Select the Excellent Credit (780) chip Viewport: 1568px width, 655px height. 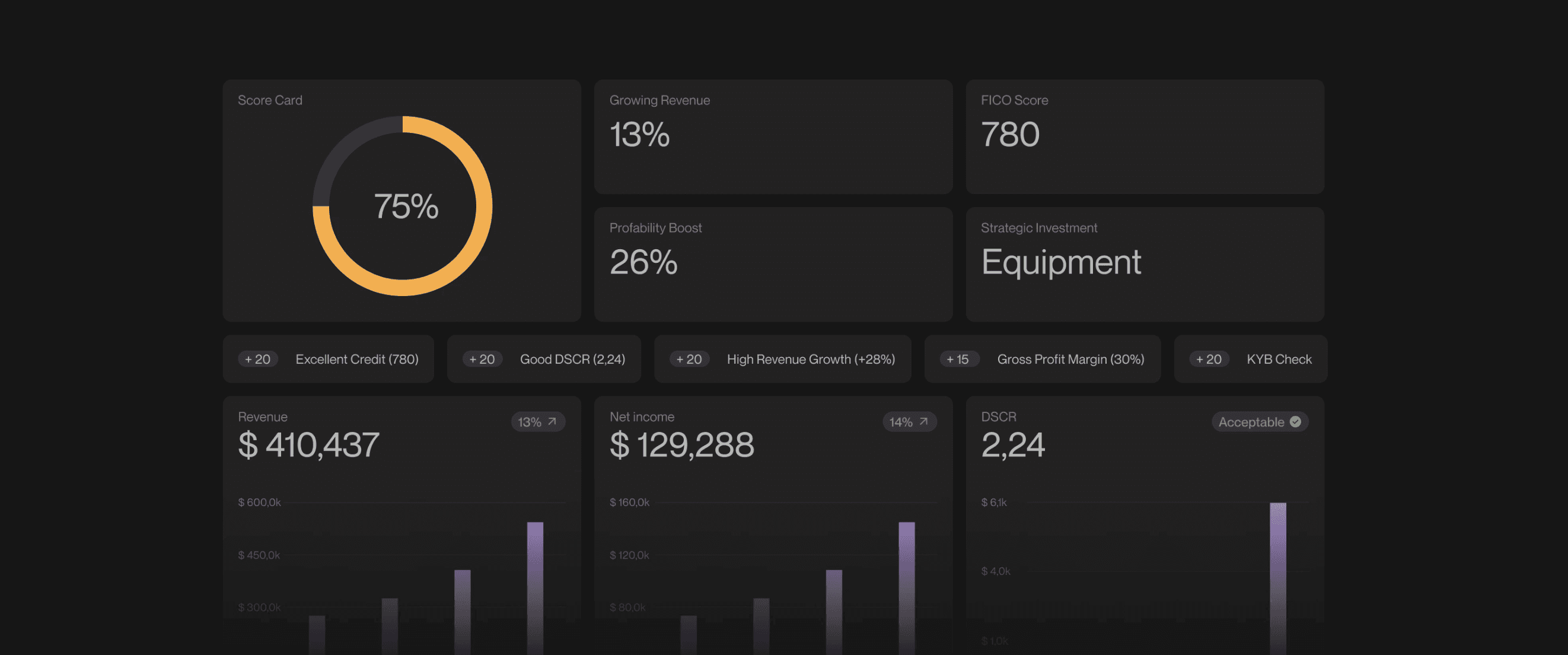tap(356, 359)
